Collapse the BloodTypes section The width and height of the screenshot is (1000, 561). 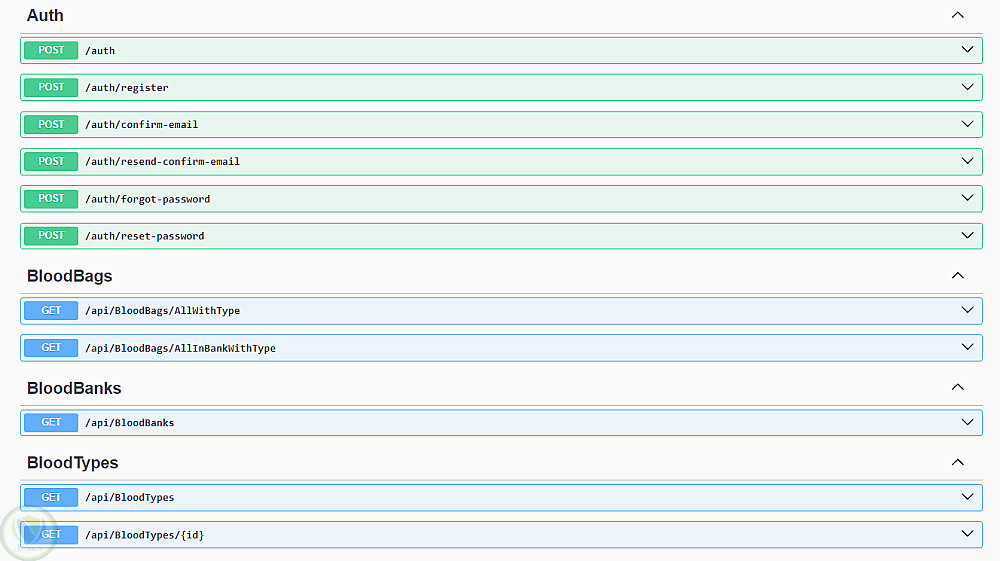click(x=957, y=462)
